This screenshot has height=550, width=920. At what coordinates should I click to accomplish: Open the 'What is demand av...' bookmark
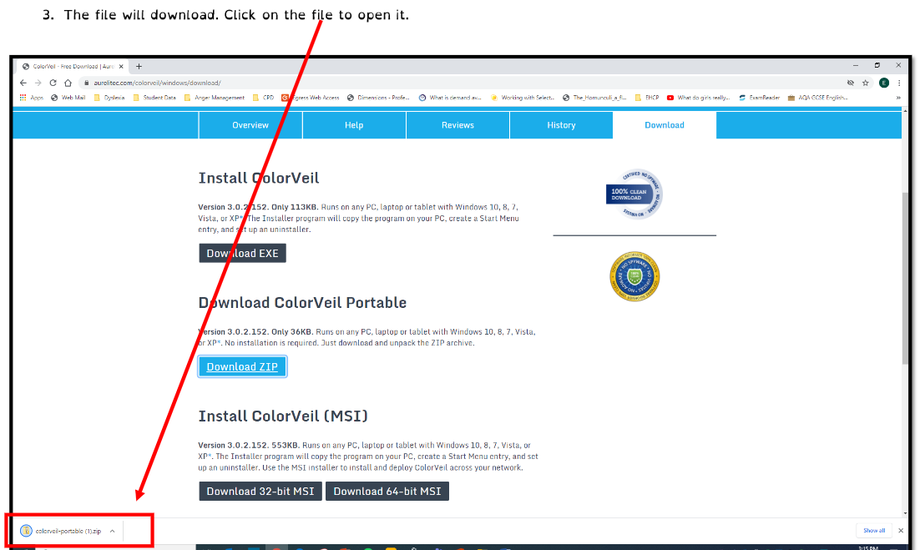click(x=450, y=97)
